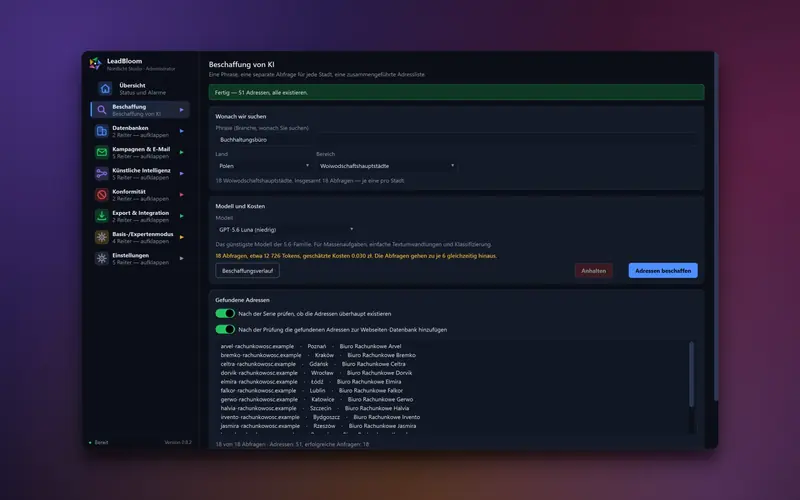
Task: Select dorvik-rachunkowosc.example row
Action: coord(316,373)
